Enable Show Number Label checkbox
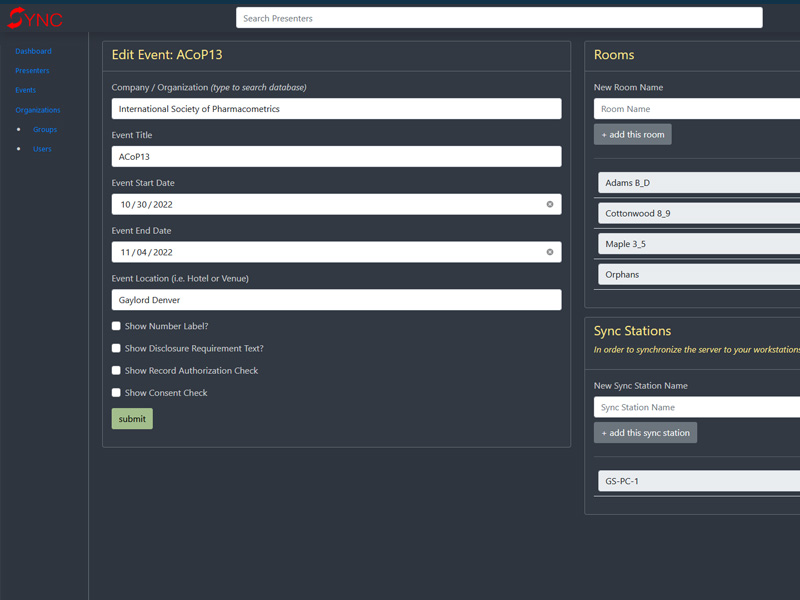800x600 pixels. point(116,326)
